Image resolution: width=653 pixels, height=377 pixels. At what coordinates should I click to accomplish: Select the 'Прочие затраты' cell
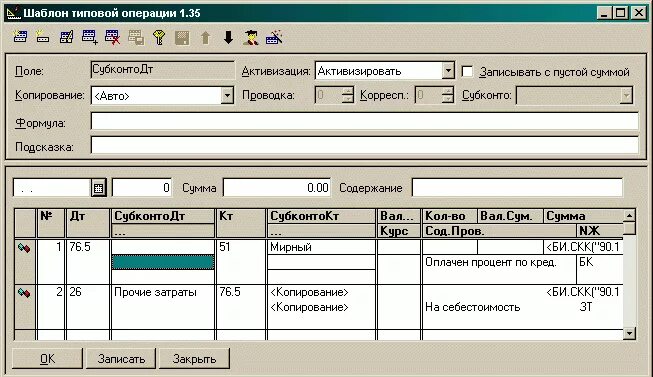(x=163, y=292)
